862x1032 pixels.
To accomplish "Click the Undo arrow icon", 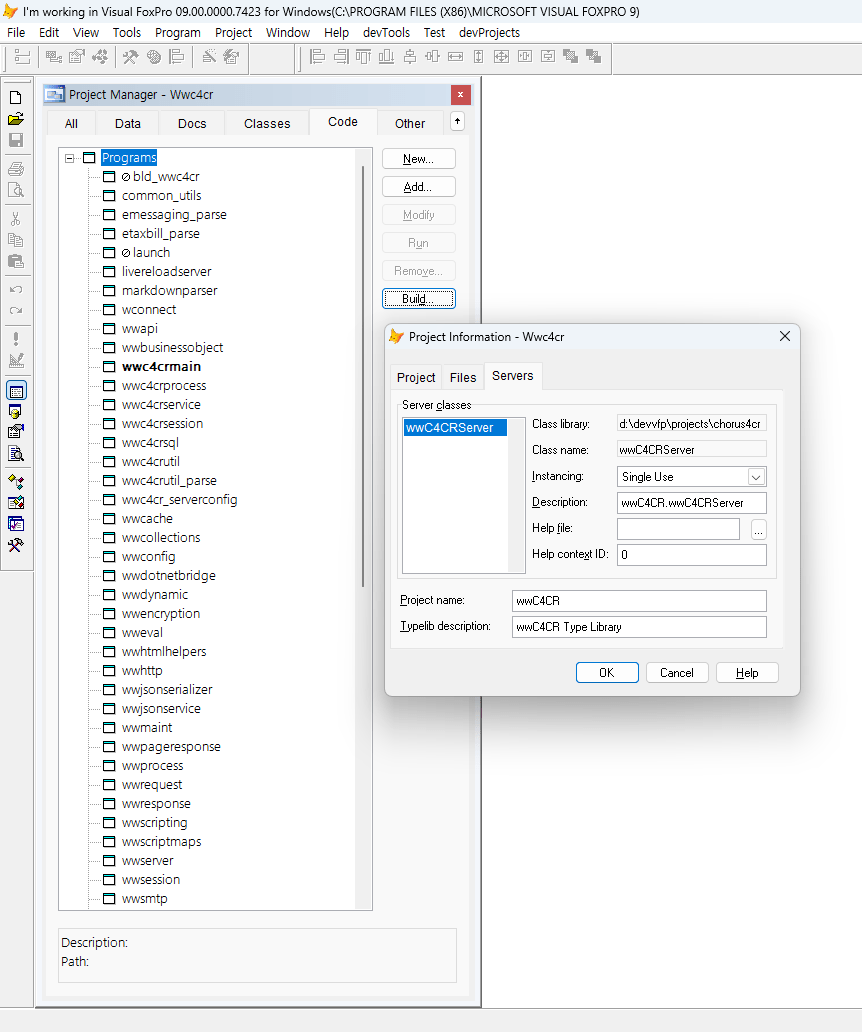I will coord(16,290).
